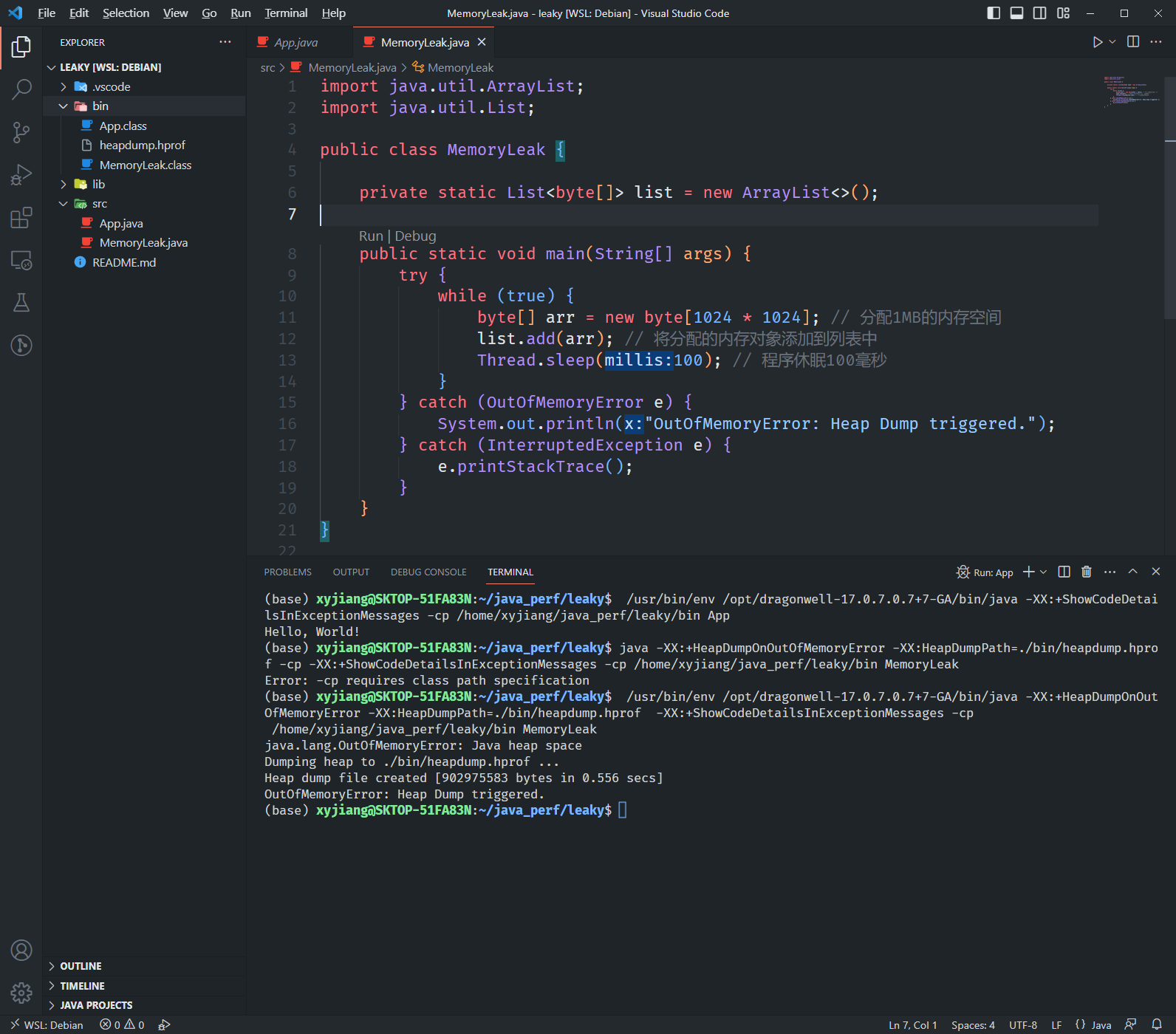The width and height of the screenshot is (1176, 1034).
Task: Open the run options dropdown arrow next to play
Action: coord(1112,42)
